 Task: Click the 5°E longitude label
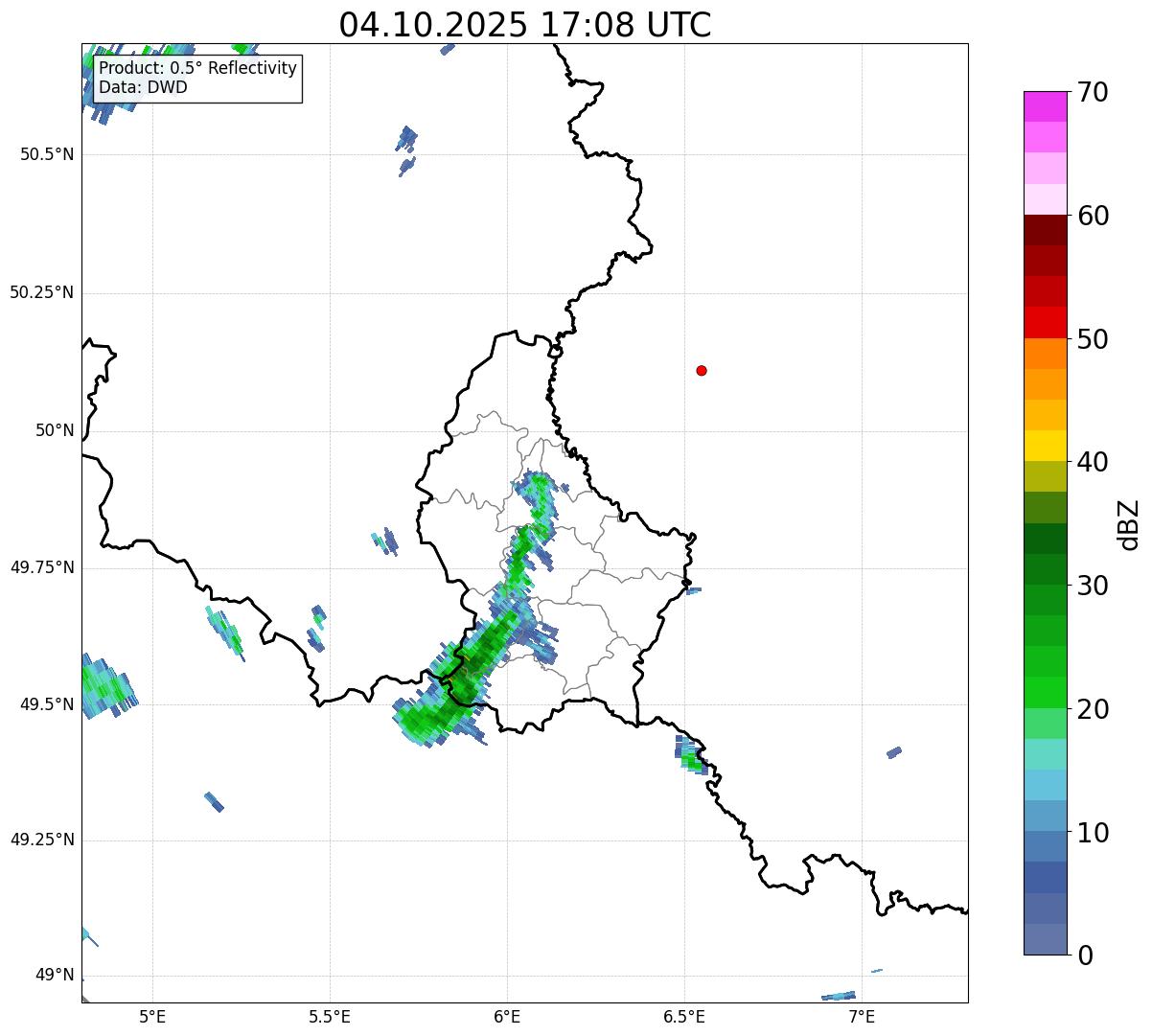152,1016
